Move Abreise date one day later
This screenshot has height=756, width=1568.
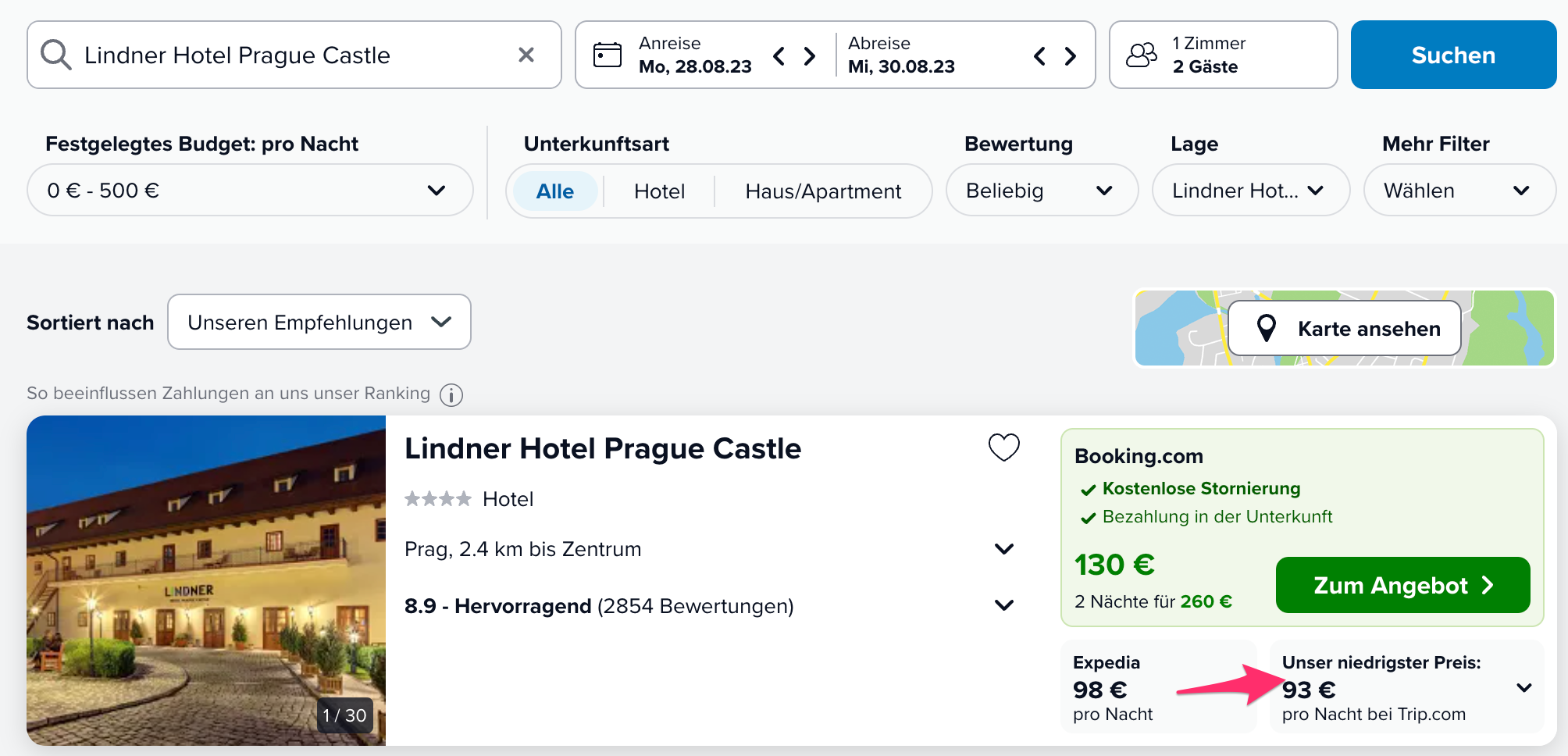1071,55
